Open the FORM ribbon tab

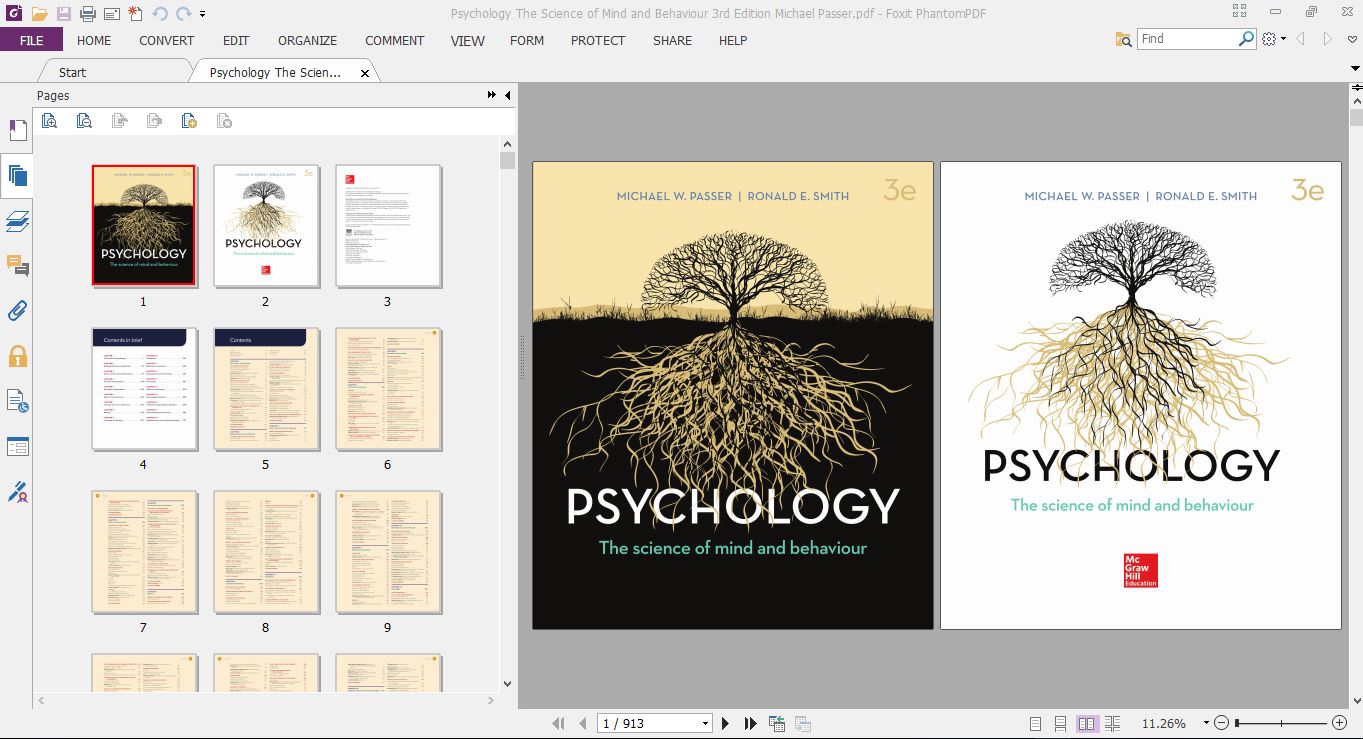[x=527, y=40]
